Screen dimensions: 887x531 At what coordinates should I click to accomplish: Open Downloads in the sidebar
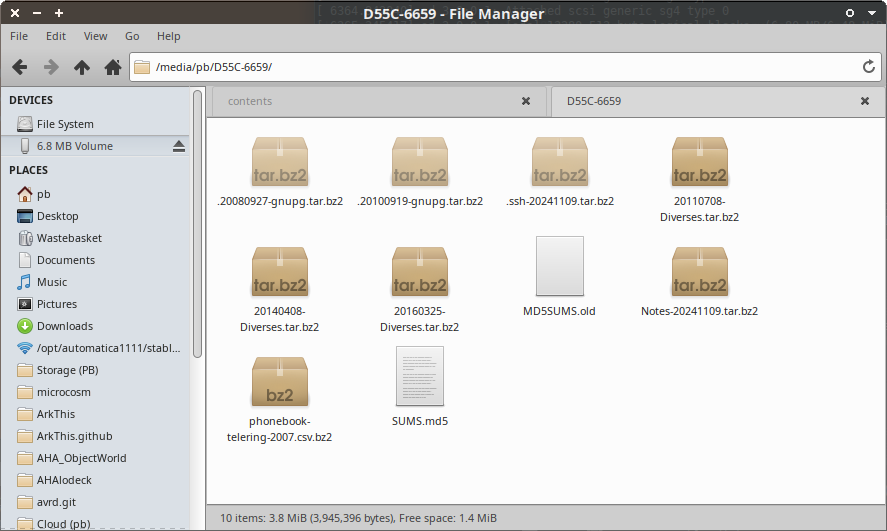pos(64,326)
